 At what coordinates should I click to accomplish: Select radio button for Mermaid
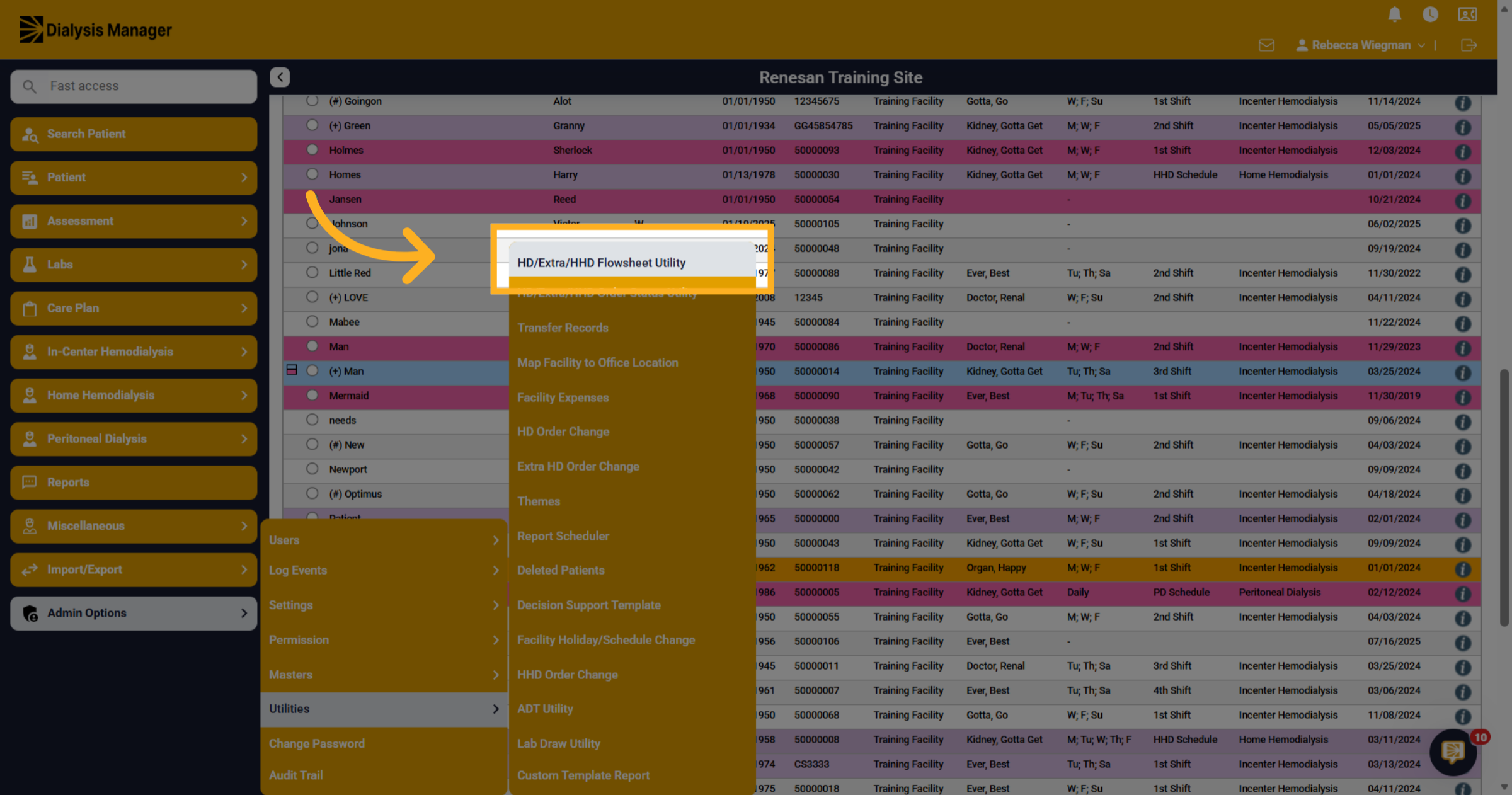(x=312, y=395)
